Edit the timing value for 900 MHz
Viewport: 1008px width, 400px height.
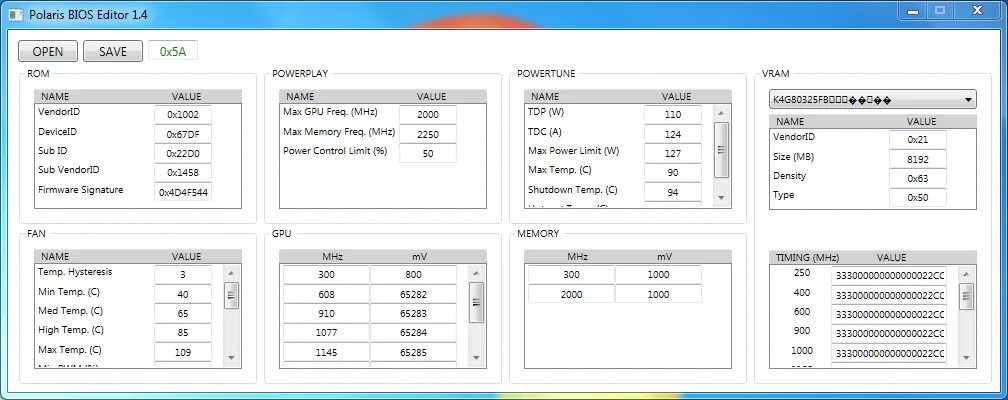pos(889,334)
